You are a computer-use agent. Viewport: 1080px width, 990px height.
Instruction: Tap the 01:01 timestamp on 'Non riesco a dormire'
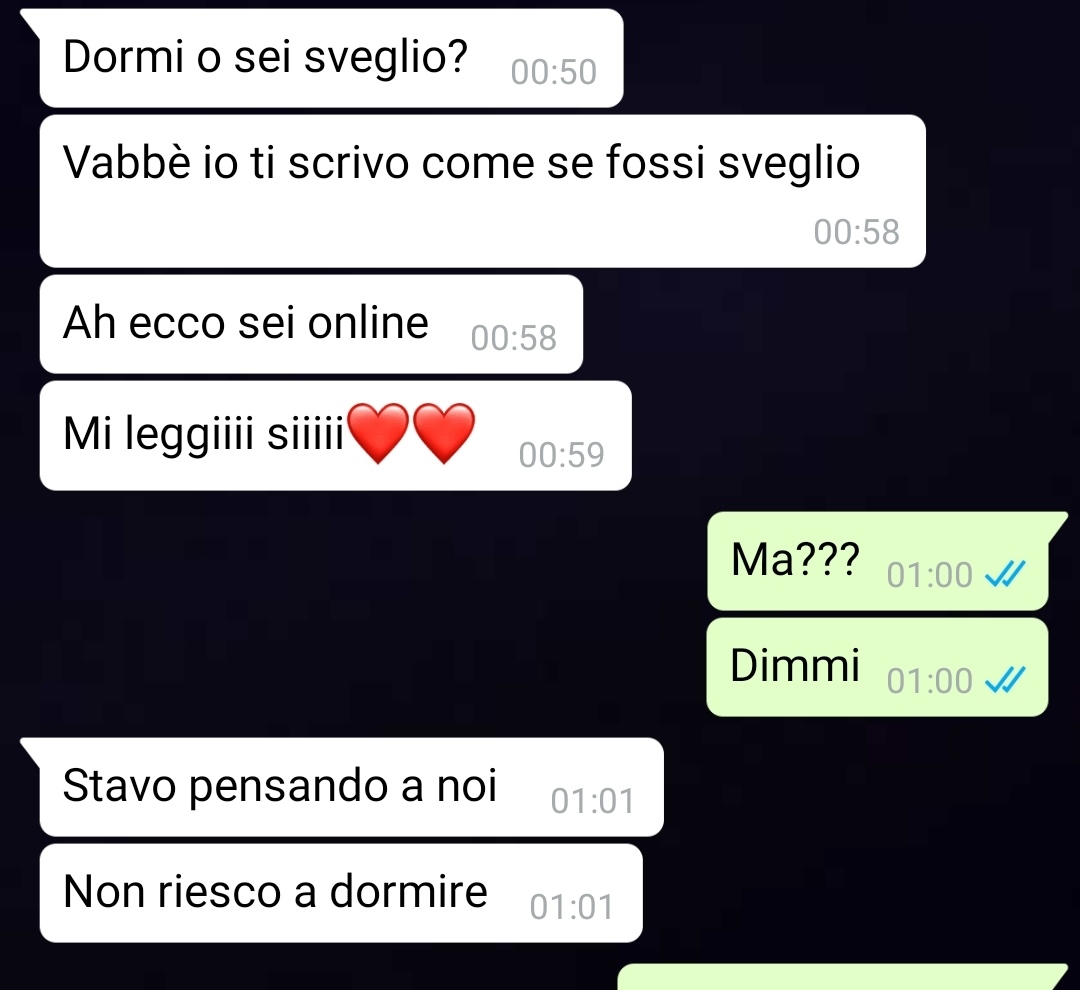click(x=571, y=907)
